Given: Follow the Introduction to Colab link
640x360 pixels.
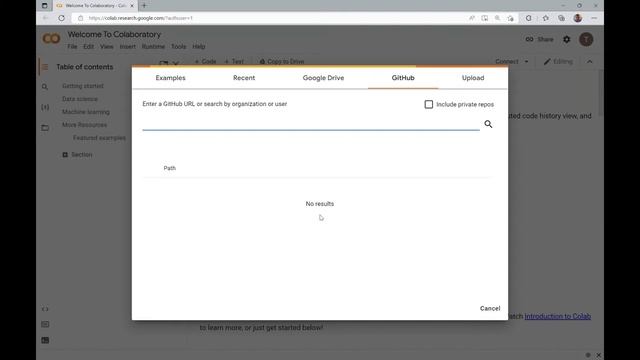Looking at the screenshot, I should [558, 316].
